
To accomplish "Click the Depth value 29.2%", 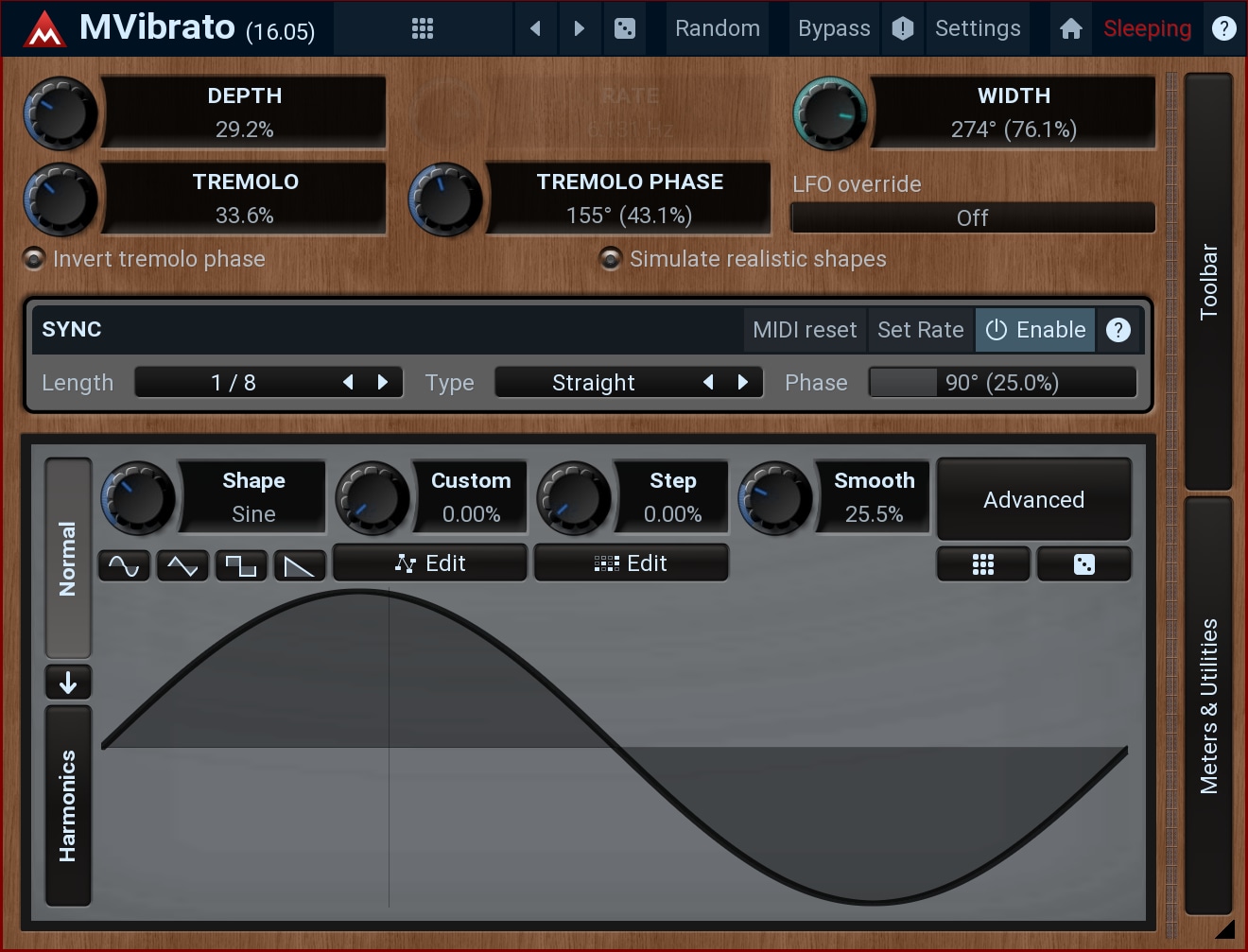I will 245,130.
